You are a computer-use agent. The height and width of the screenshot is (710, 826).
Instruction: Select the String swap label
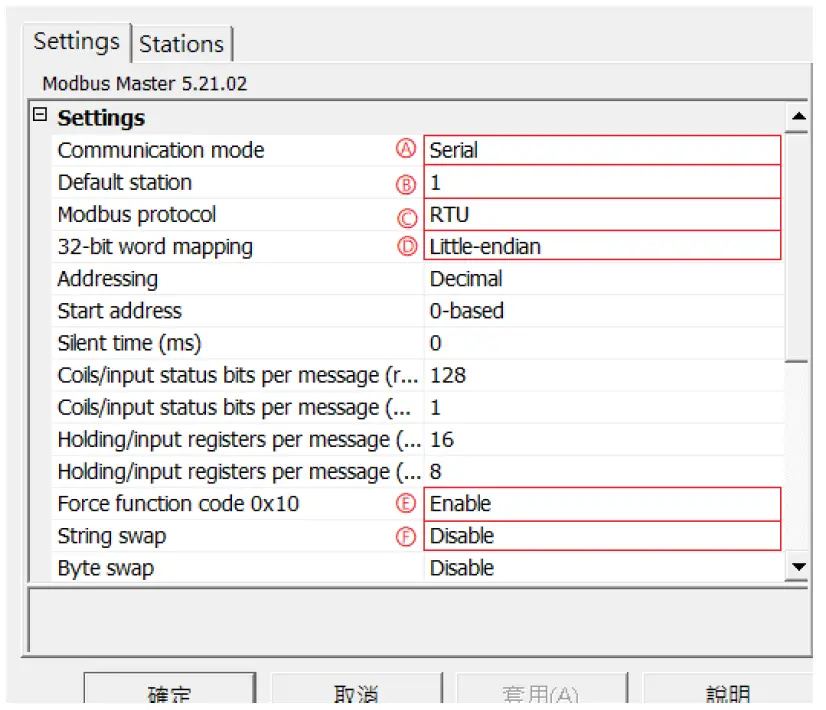point(112,536)
